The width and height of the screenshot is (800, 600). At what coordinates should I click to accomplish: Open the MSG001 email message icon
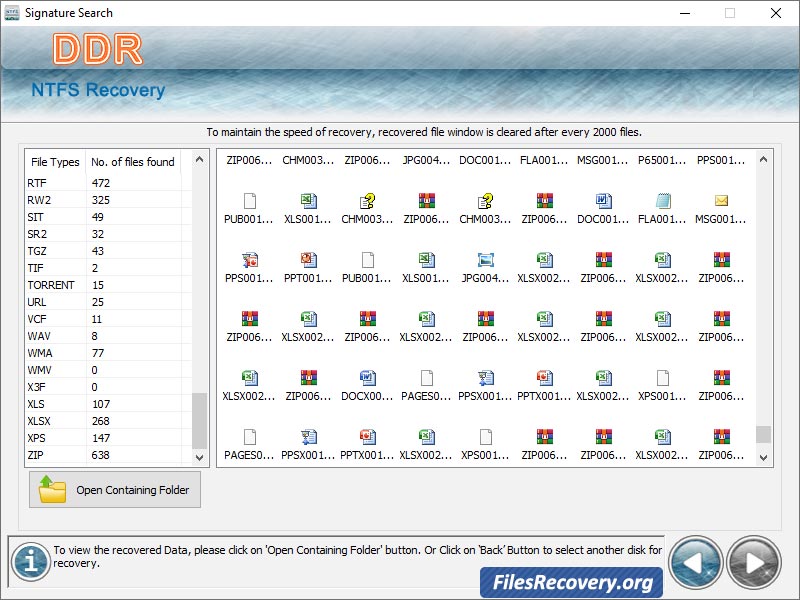(x=721, y=200)
